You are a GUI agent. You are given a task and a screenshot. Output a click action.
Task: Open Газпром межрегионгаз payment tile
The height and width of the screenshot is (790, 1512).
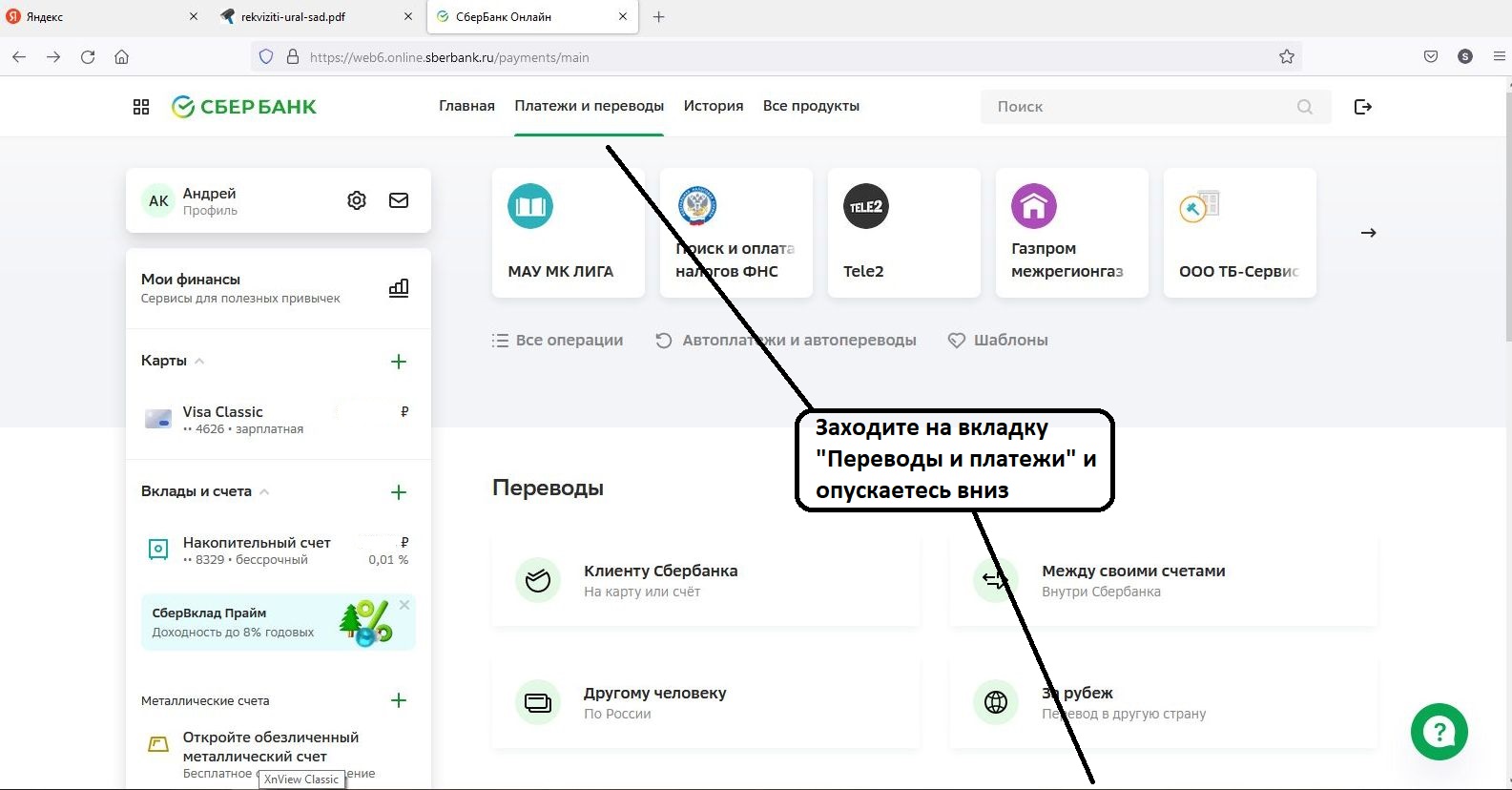tap(1072, 233)
